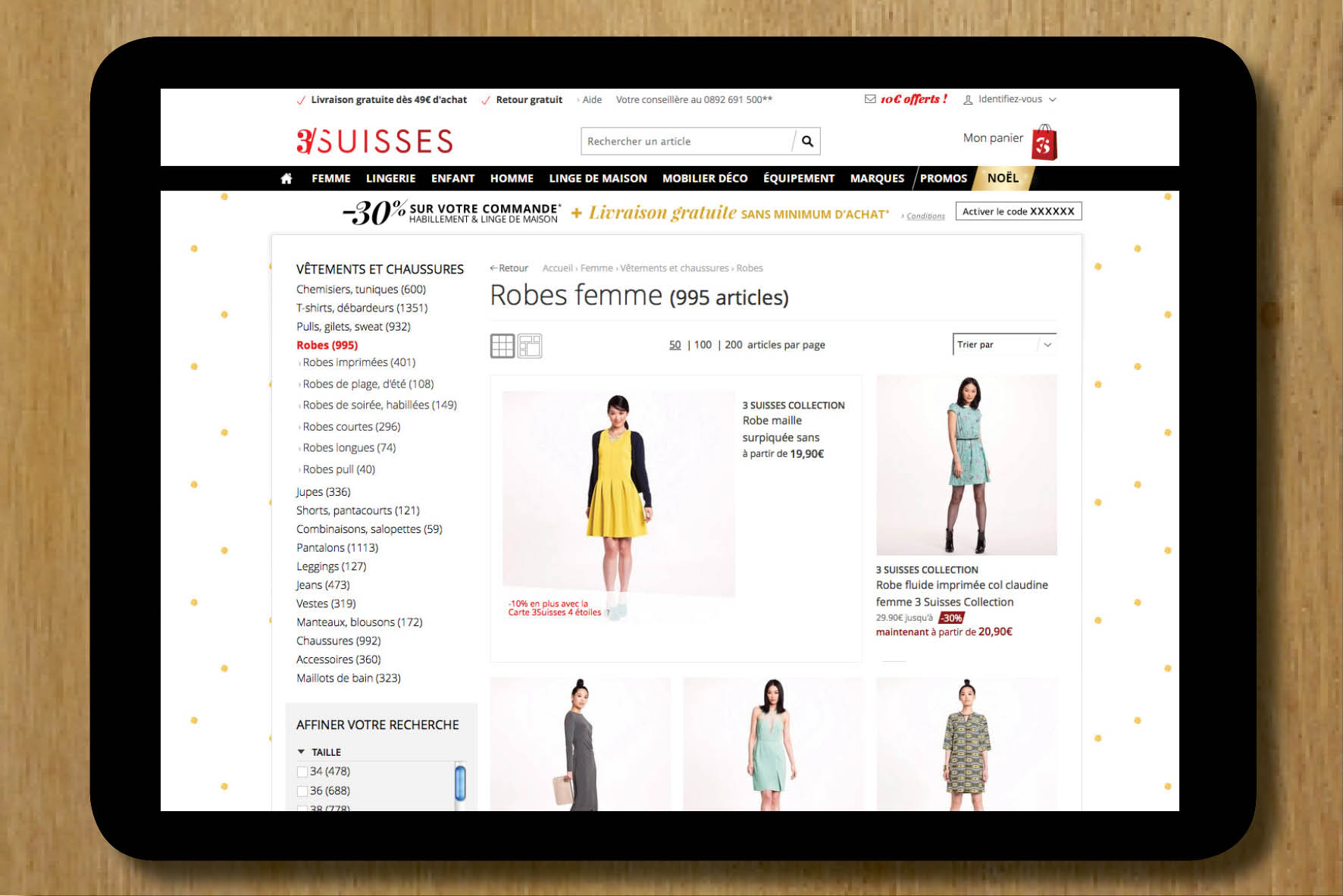Click the Identifiez-vous user icon

(968, 99)
